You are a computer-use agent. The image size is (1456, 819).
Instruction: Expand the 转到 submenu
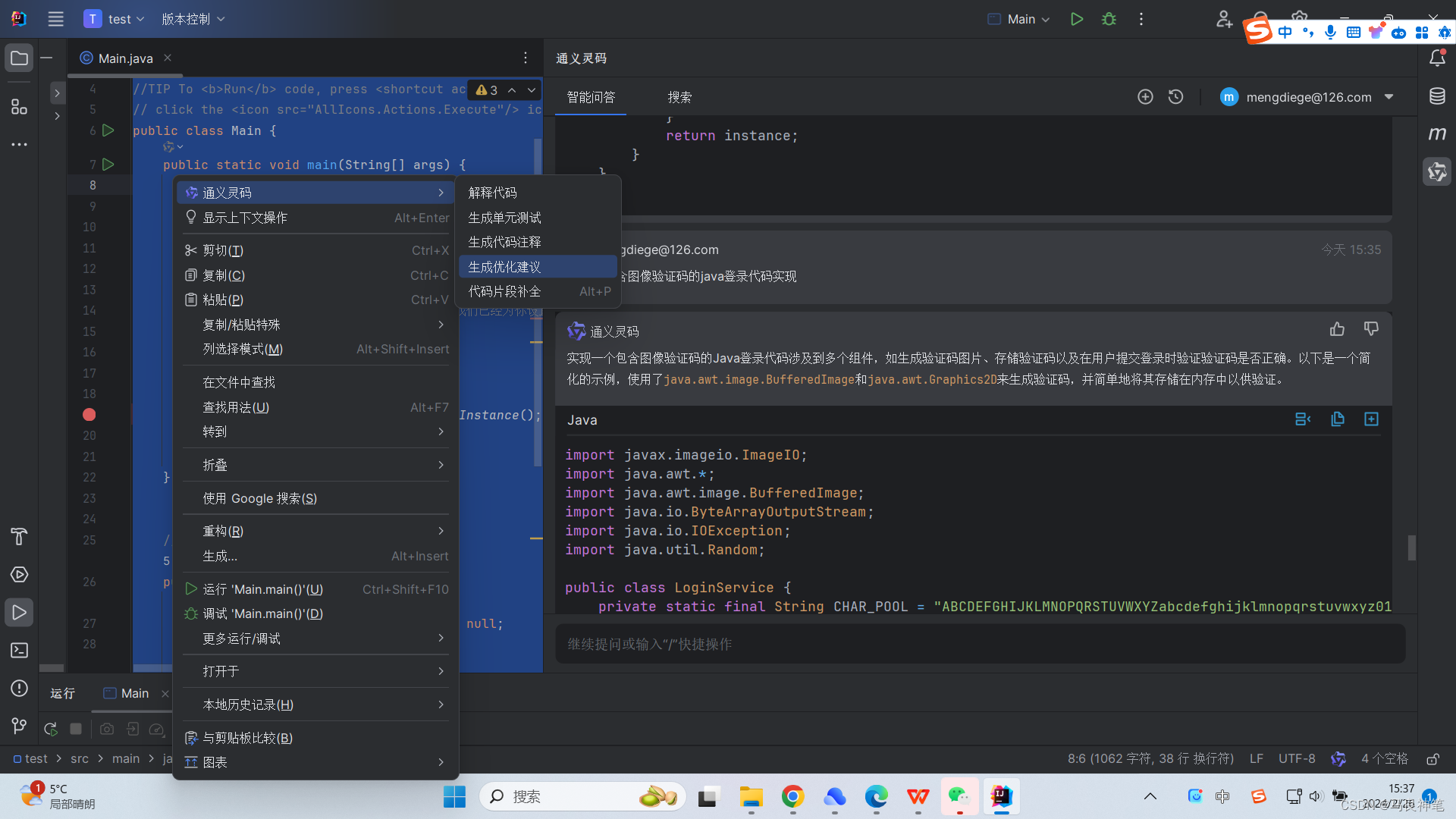tap(316, 431)
